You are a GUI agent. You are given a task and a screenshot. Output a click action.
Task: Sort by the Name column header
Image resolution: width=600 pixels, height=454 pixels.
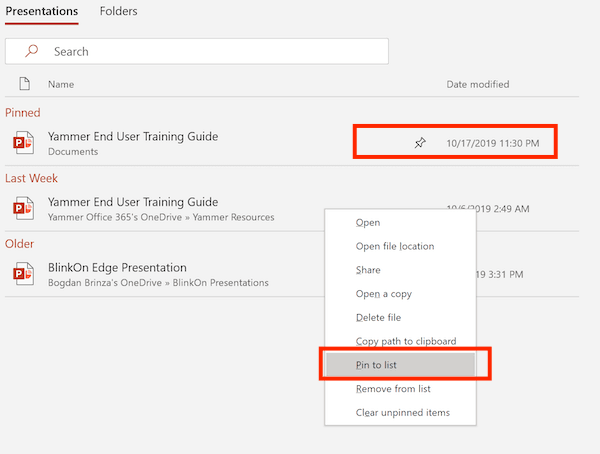61,84
